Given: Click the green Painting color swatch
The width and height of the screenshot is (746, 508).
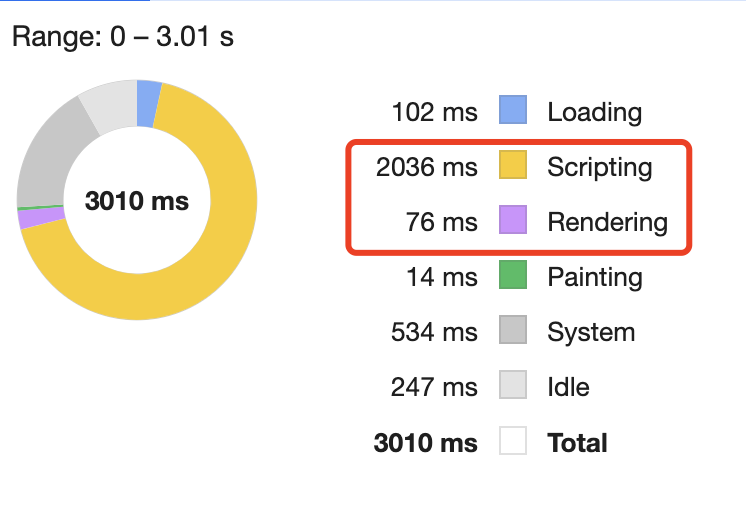Looking at the screenshot, I should pos(513,276).
